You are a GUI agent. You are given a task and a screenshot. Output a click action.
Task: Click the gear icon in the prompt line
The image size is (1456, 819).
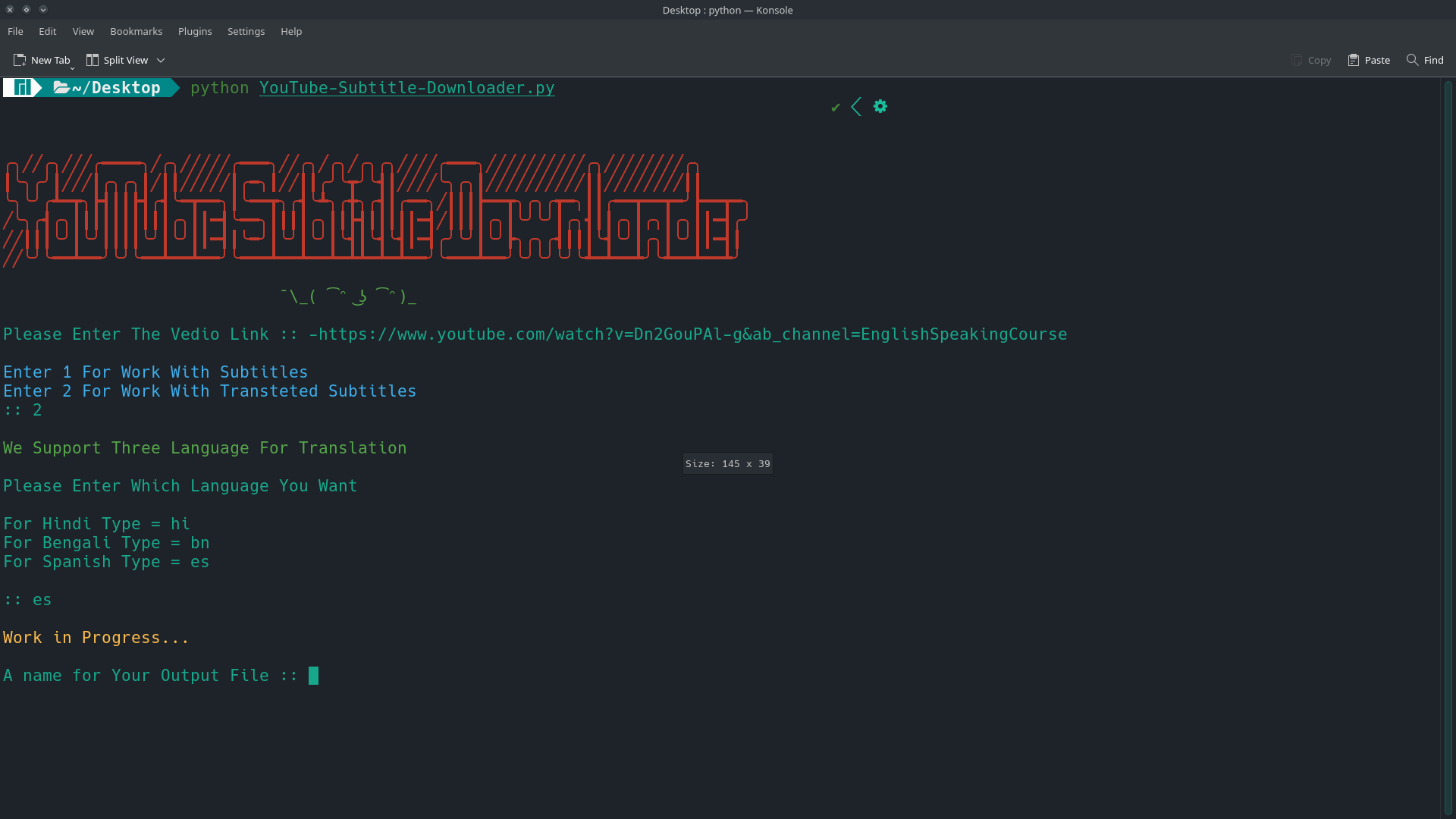880,106
